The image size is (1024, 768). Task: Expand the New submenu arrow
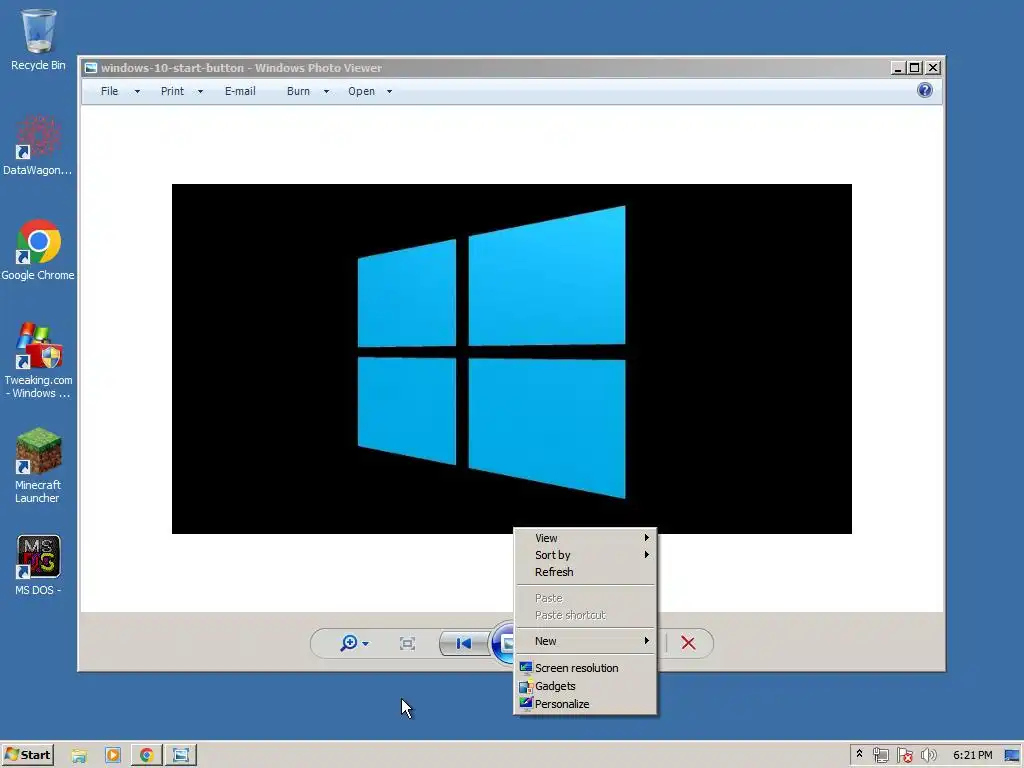coord(647,641)
